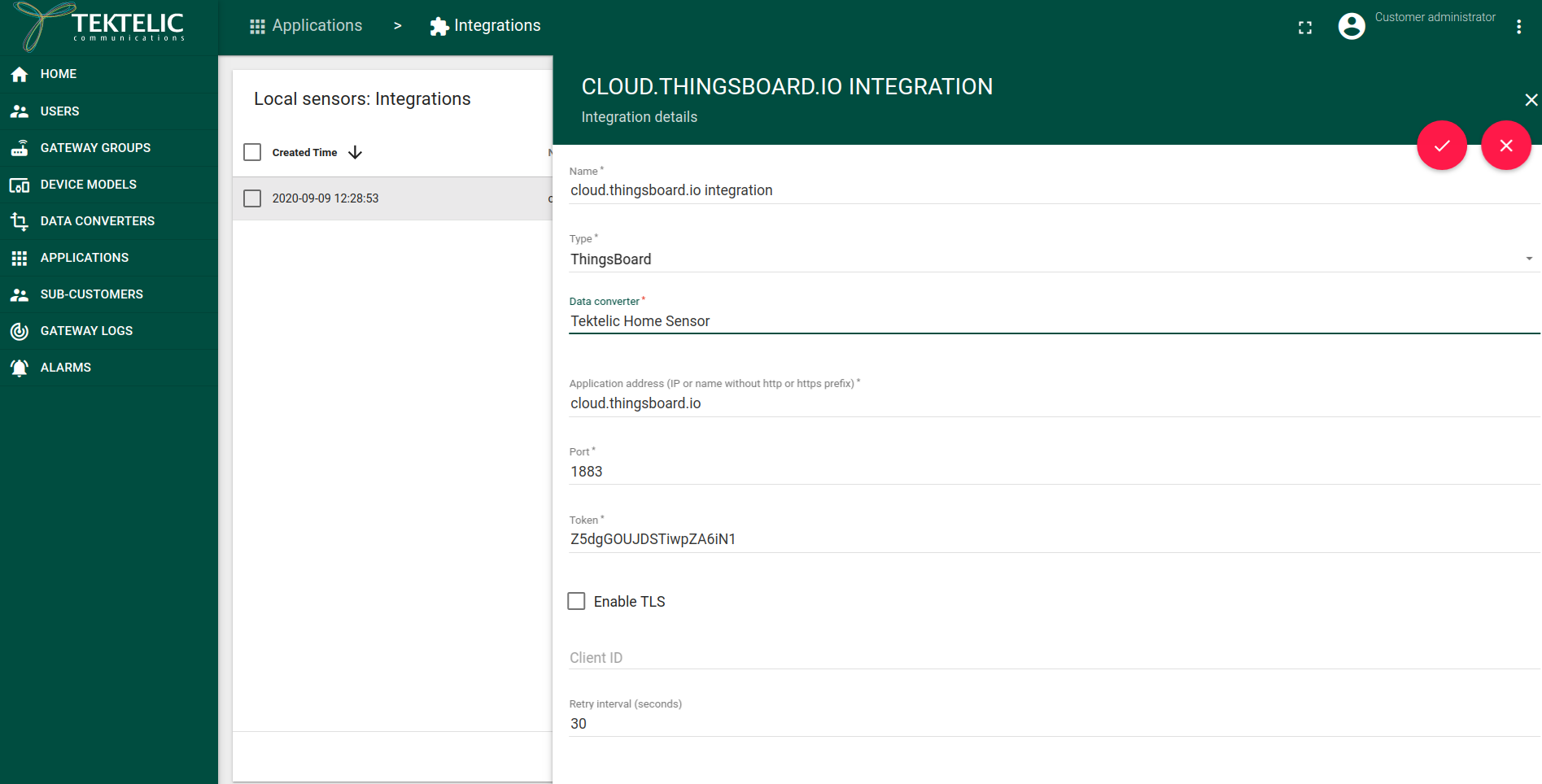
Task: Toggle fullscreen mode icon in header
Action: point(1305,28)
